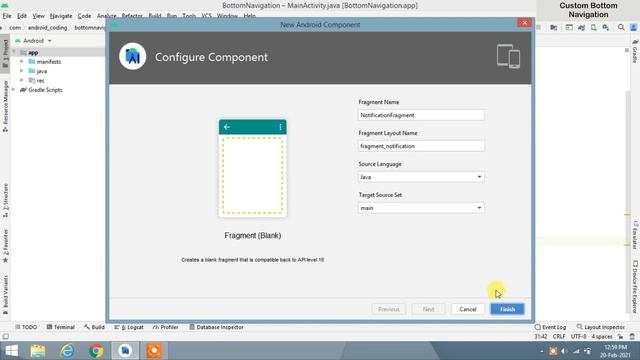
Task: Expand the res folder
Action: point(22,80)
